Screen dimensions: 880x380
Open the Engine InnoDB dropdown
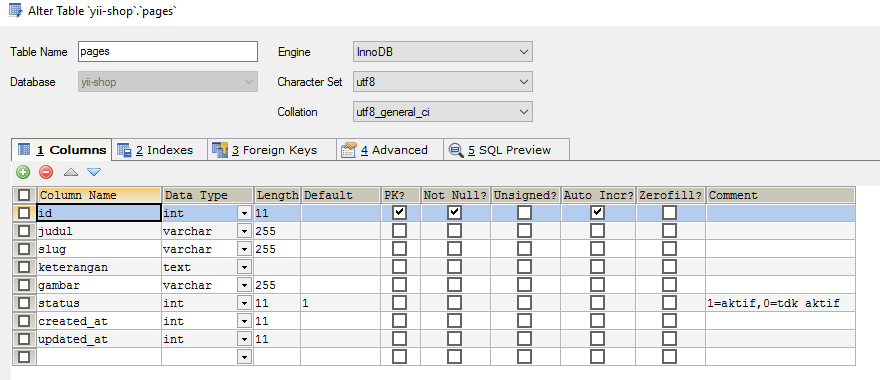pos(443,52)
